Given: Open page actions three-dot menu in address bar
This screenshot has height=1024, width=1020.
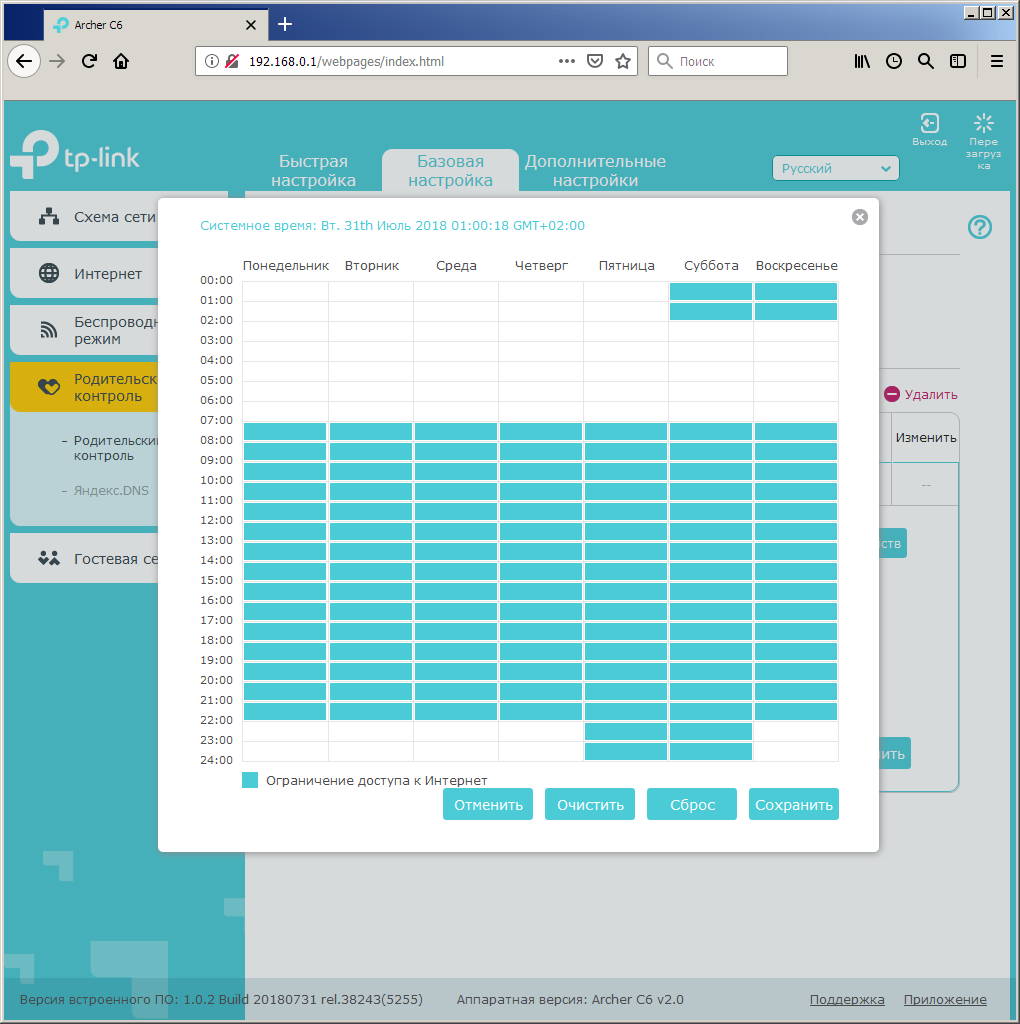Looking at the screenshot, I should (x=567, y=61).
